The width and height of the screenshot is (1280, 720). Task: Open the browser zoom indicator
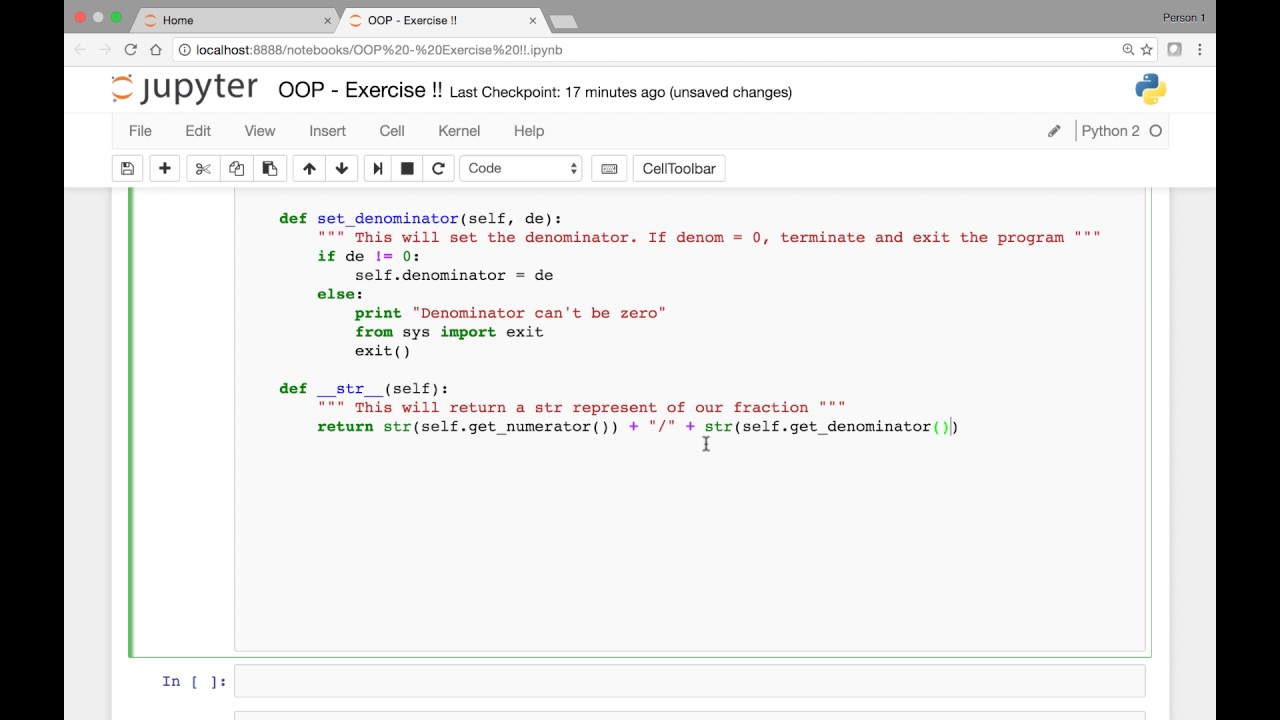1128,49
